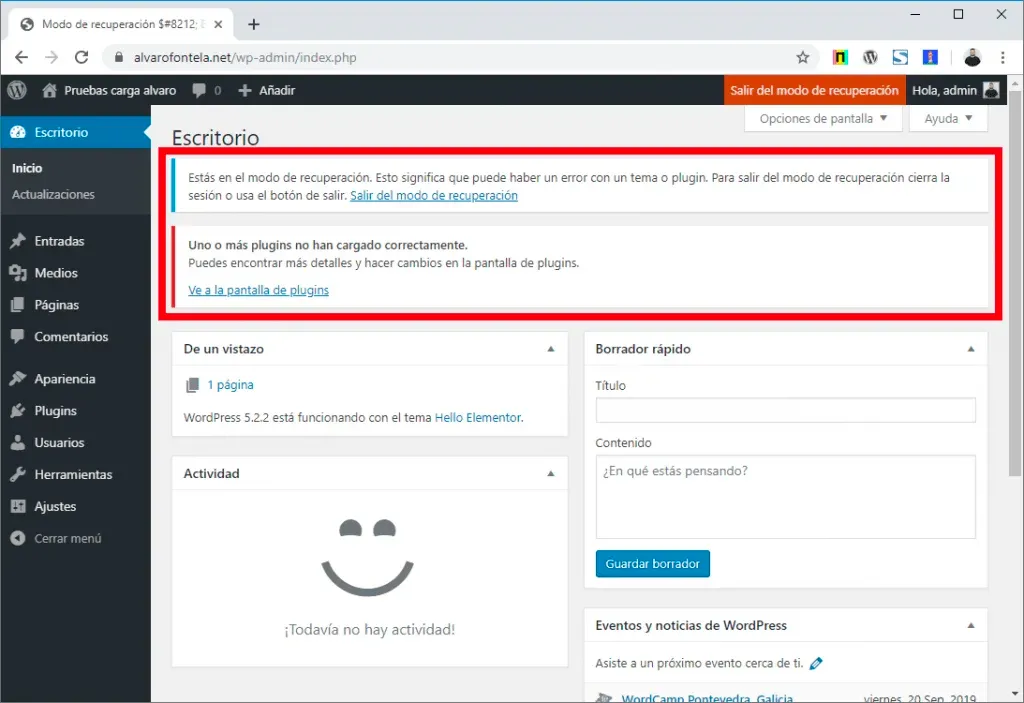Click the address bar URL
Image resolution: width=1024 pixels, height=703 pixels.
click(x=245, y=57)
